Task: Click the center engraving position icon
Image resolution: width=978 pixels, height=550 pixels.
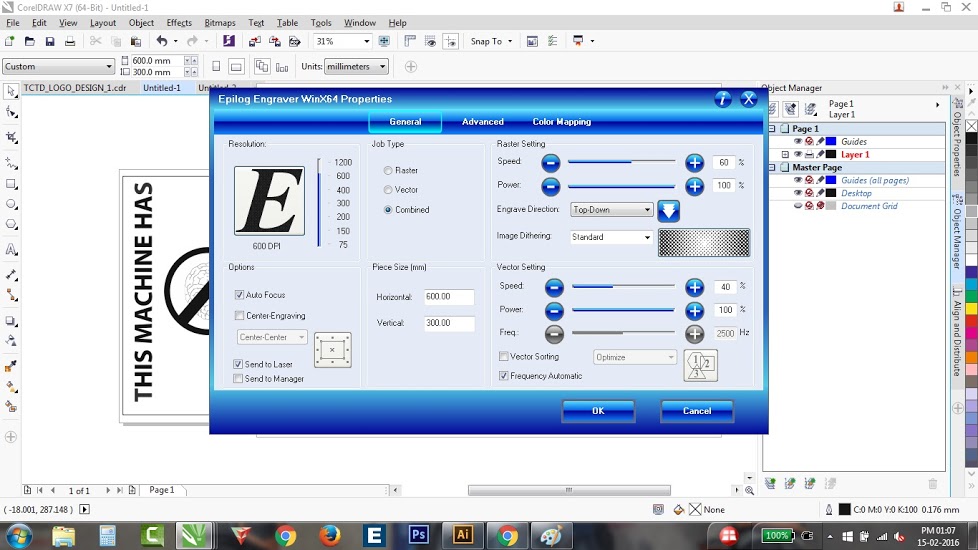Action: [332, 349]
